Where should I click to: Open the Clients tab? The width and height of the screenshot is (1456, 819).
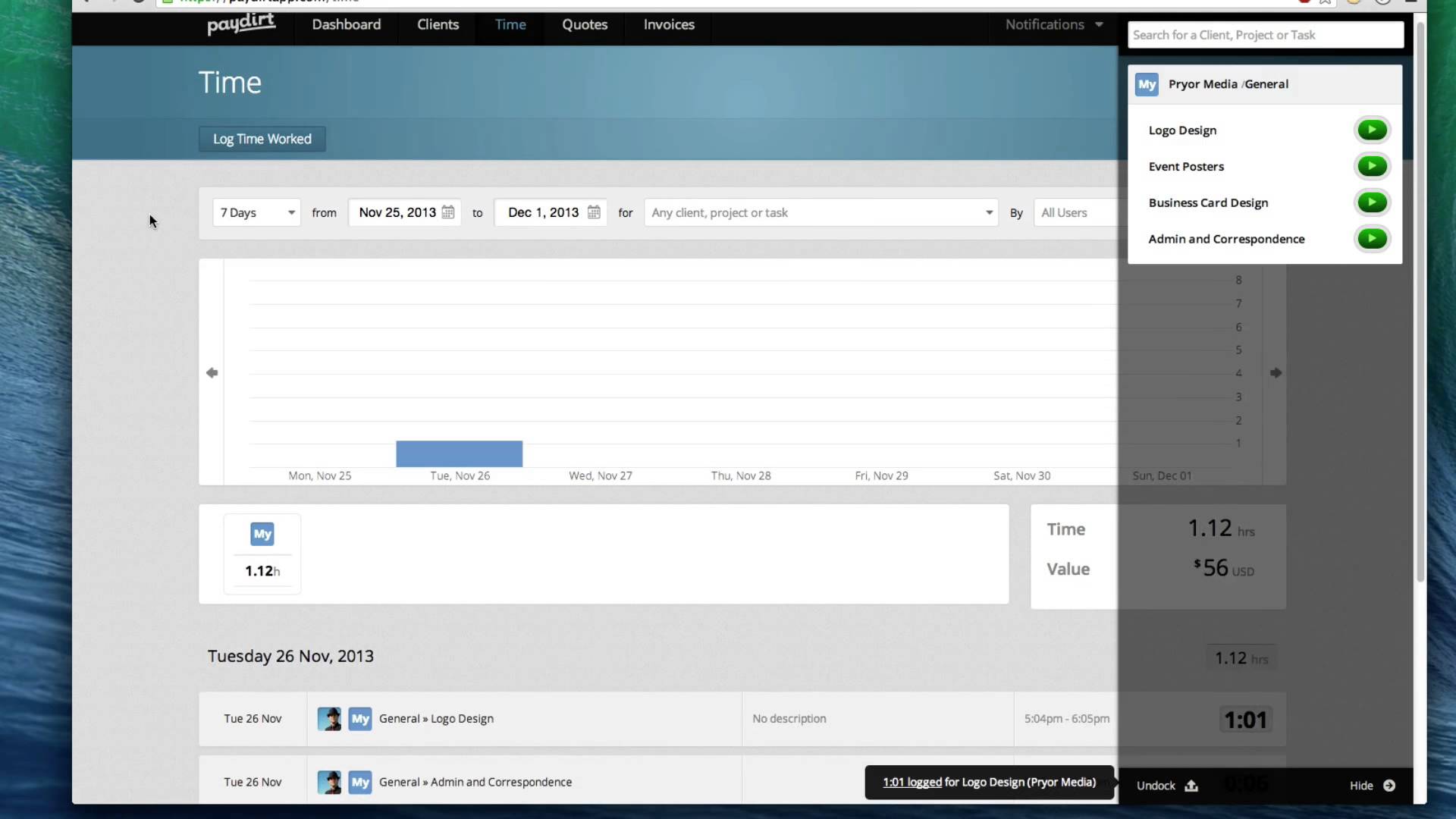(x=438, y=24)
